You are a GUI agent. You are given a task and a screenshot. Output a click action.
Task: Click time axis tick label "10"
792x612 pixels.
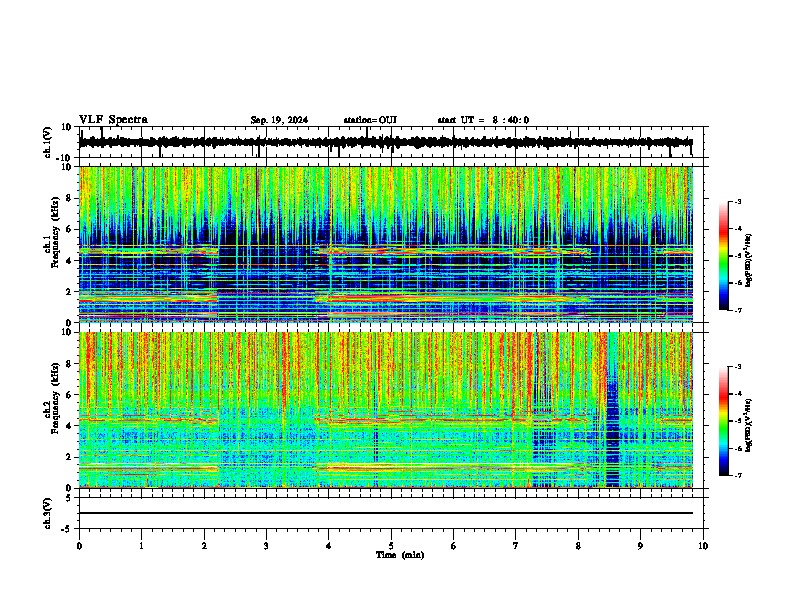tap(703, 546)
